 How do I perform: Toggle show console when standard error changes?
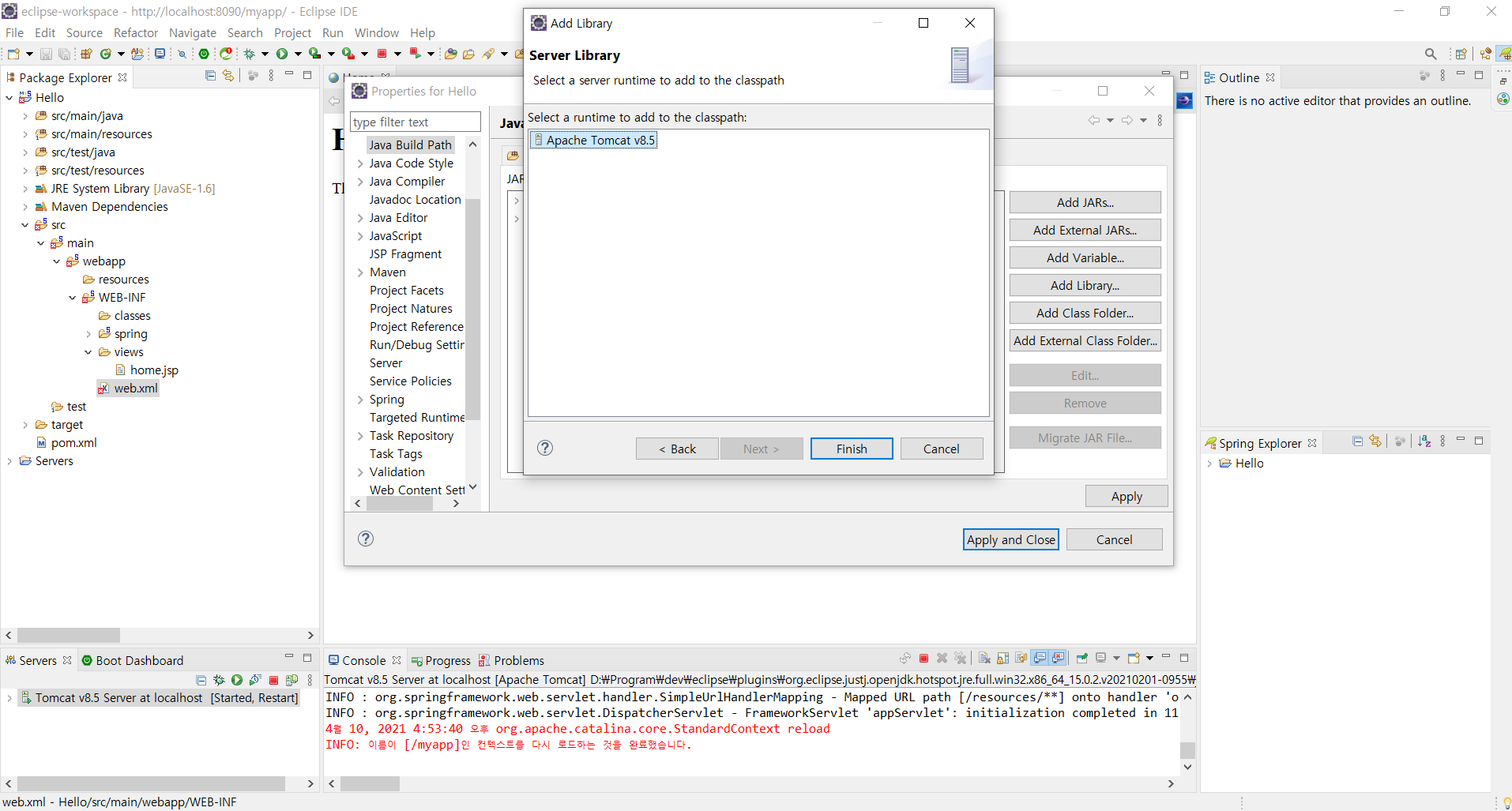1058,658
